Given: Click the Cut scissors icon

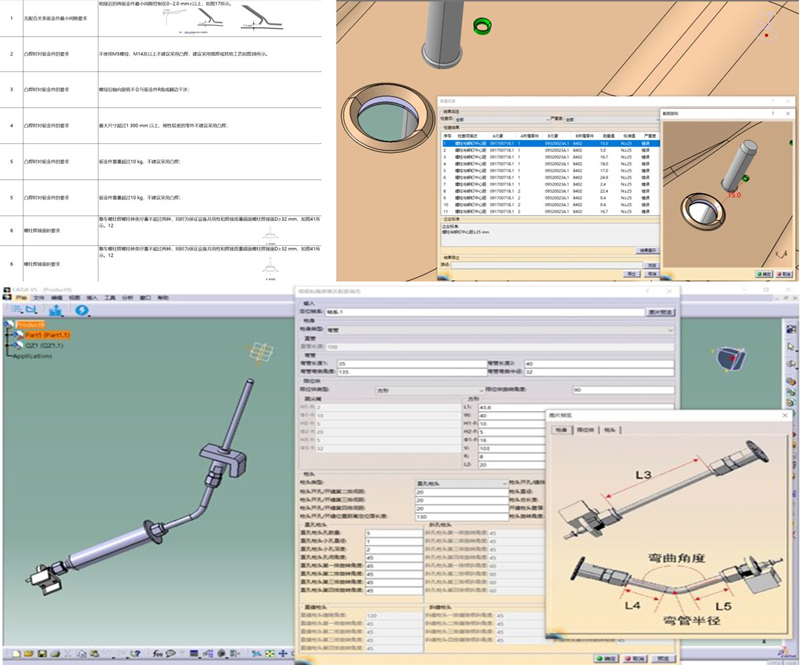Looking at the screenshot, I should (68, 654).
